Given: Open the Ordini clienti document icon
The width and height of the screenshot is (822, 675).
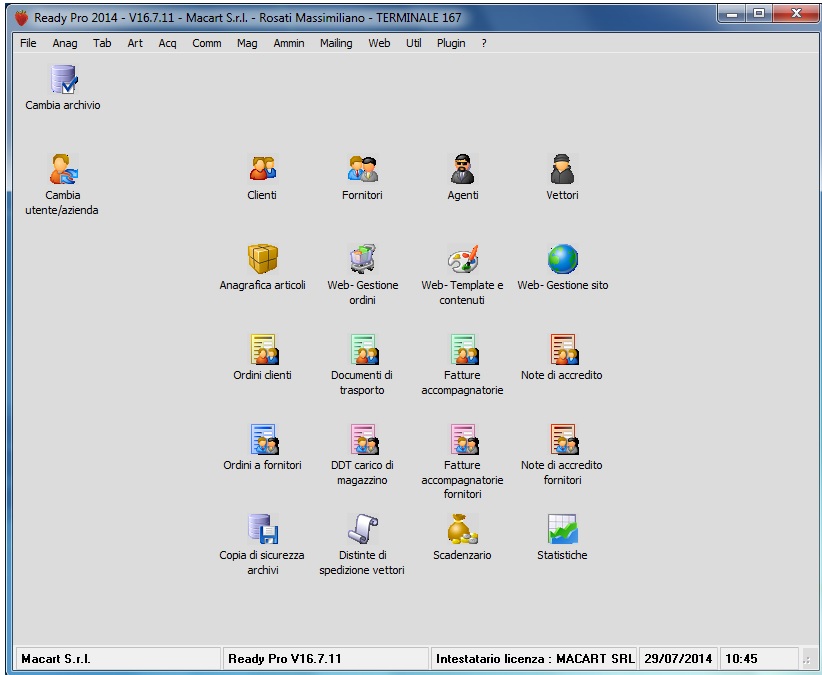Looking at the screenshot, I should coord(262,350).
